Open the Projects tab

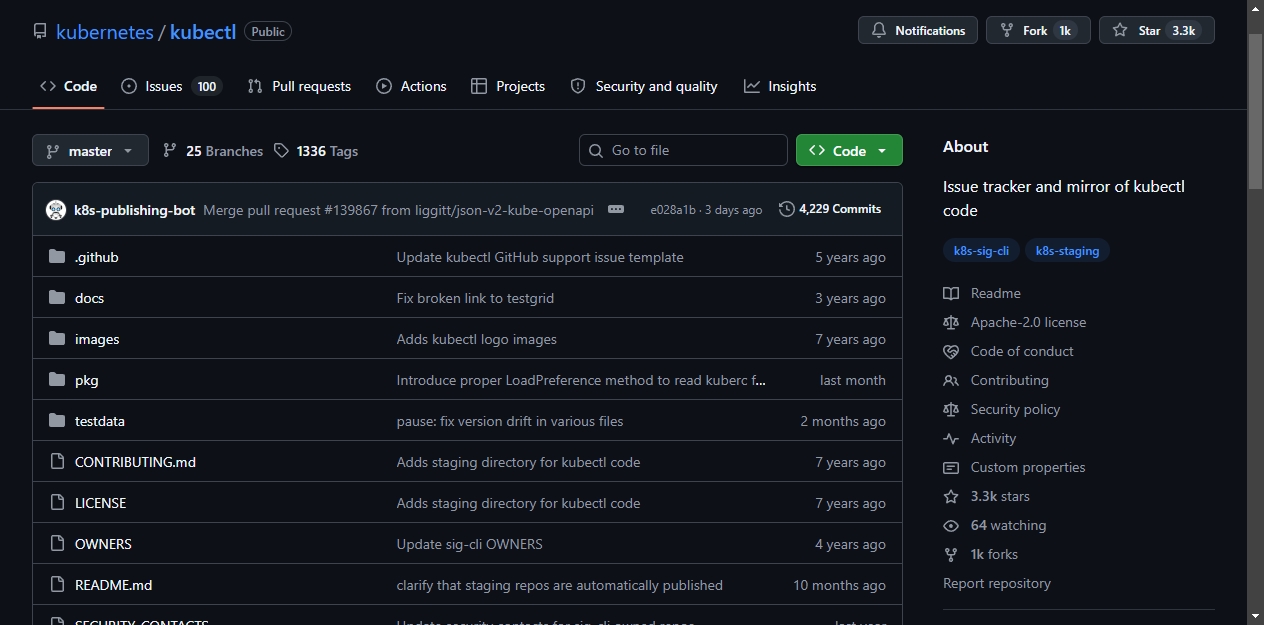click(508, 86)
